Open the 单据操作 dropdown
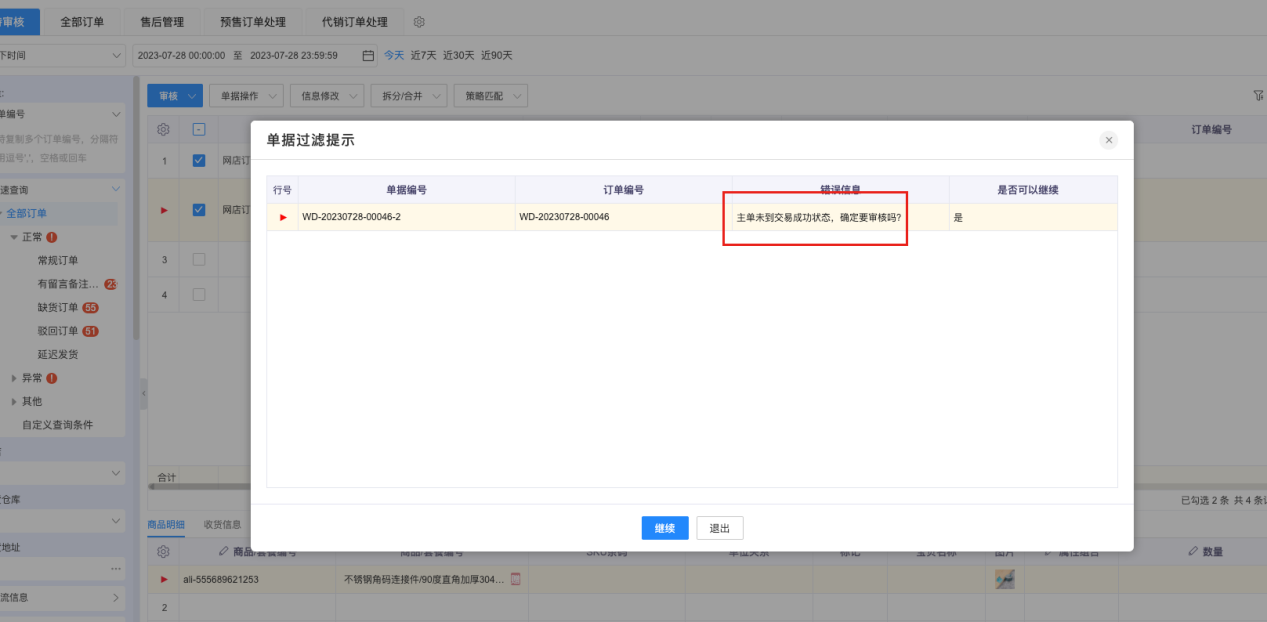This screenshot has width=1267, height=622. (246, 96)
